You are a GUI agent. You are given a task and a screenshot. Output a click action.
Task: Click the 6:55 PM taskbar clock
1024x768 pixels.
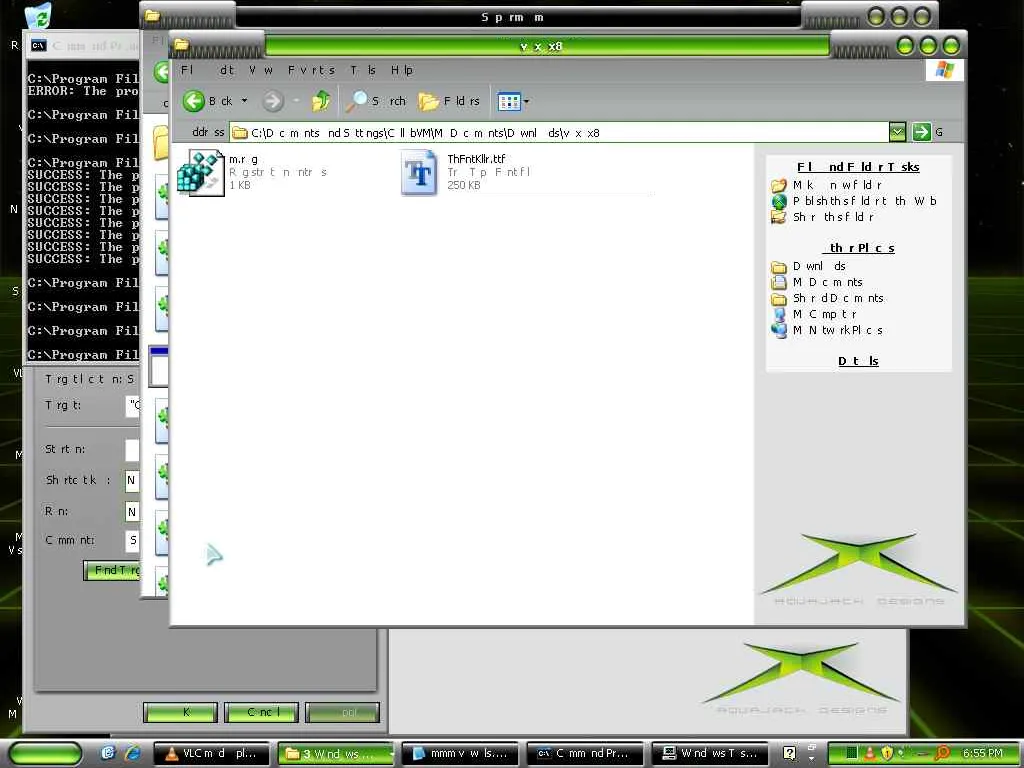(982, 754)
